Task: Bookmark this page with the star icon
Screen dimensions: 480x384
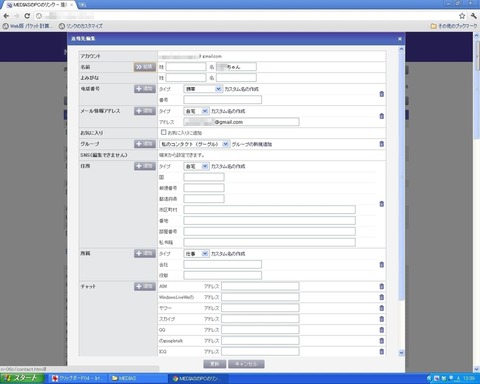Action: click(x=462, y=16)
